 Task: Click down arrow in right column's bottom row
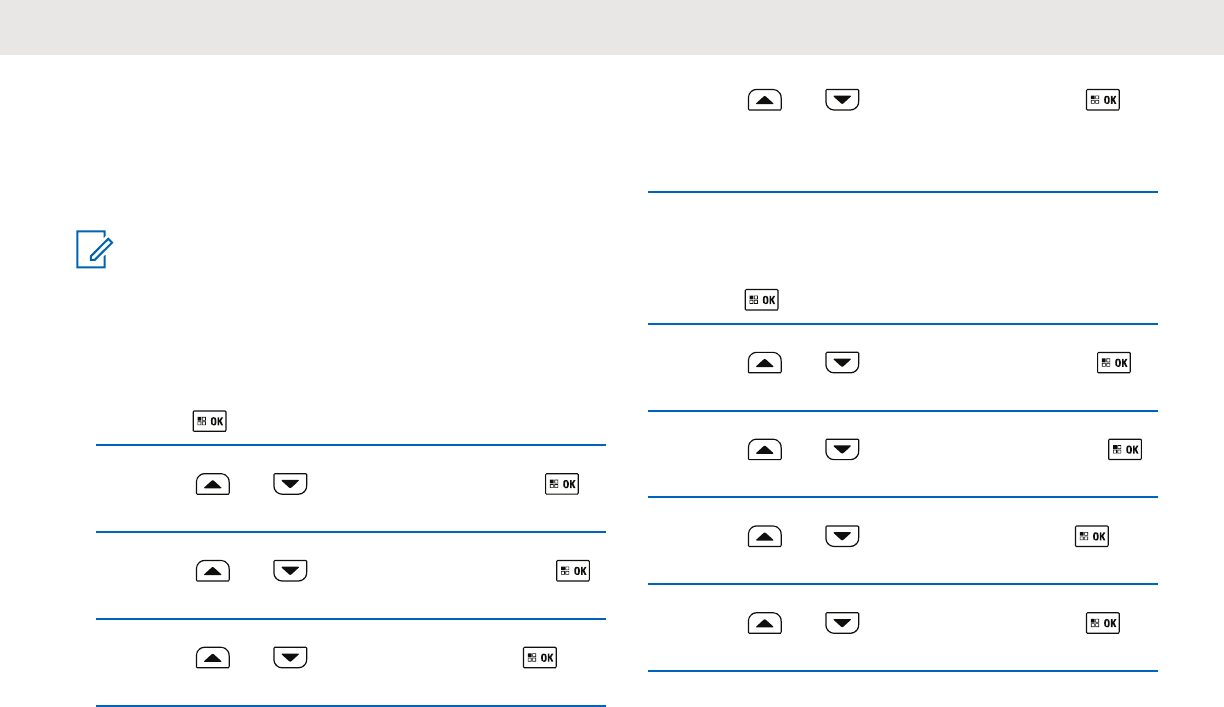[844, 622]
